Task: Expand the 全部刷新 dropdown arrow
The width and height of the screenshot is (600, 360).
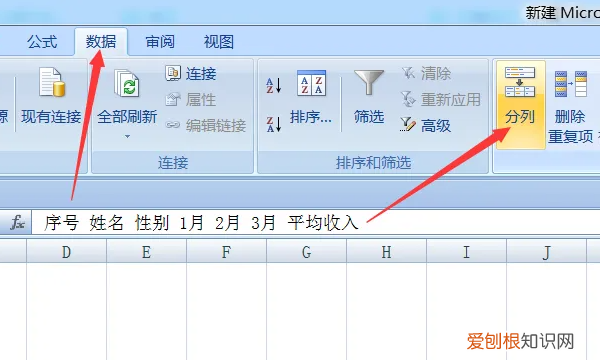Action: (127, 136)
